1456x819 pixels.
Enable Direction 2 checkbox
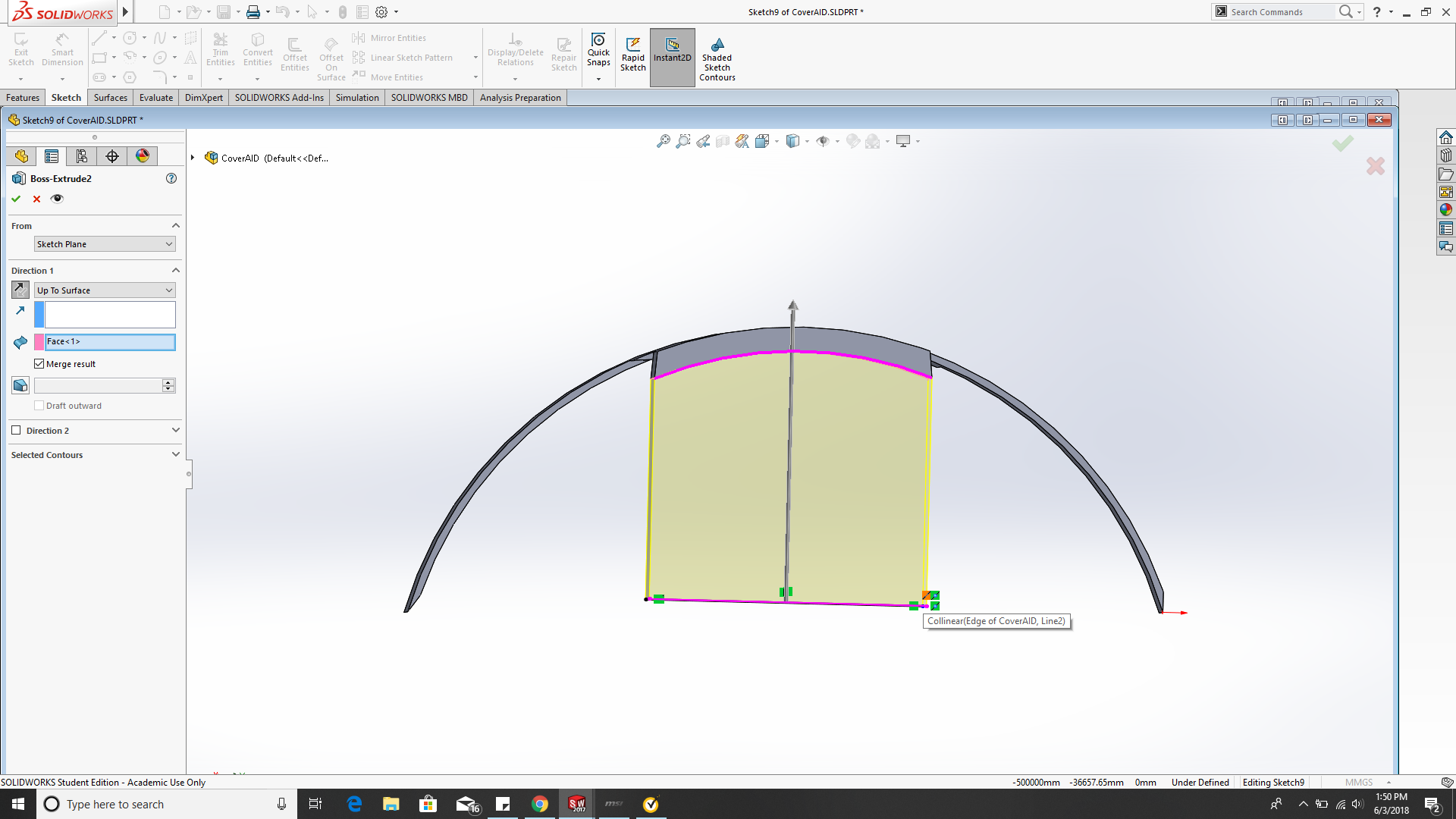pyautogui.click(x=16, y=430)
